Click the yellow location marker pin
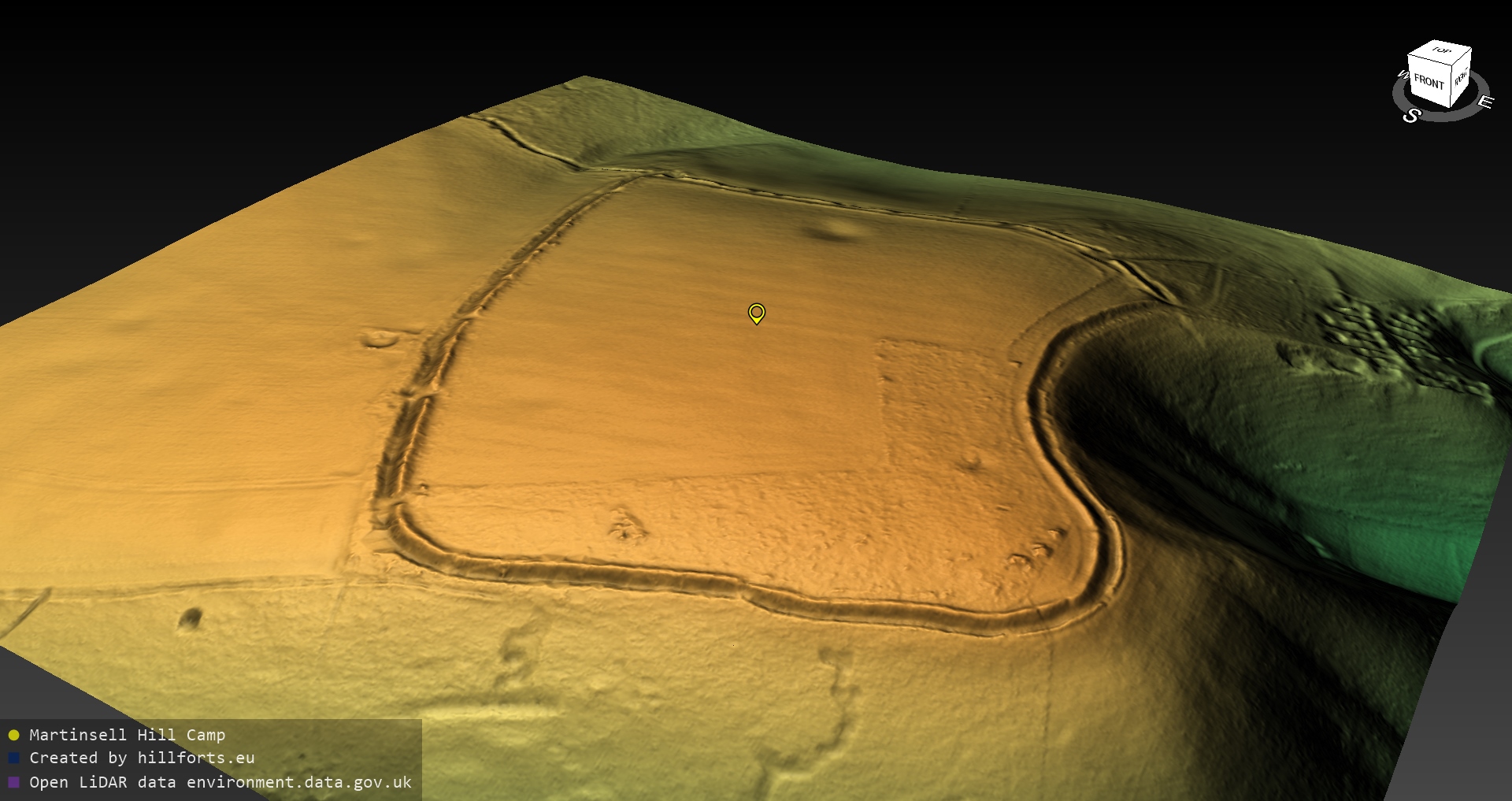The width and height of the screenshot is (1512, 801). click(756, 313)
